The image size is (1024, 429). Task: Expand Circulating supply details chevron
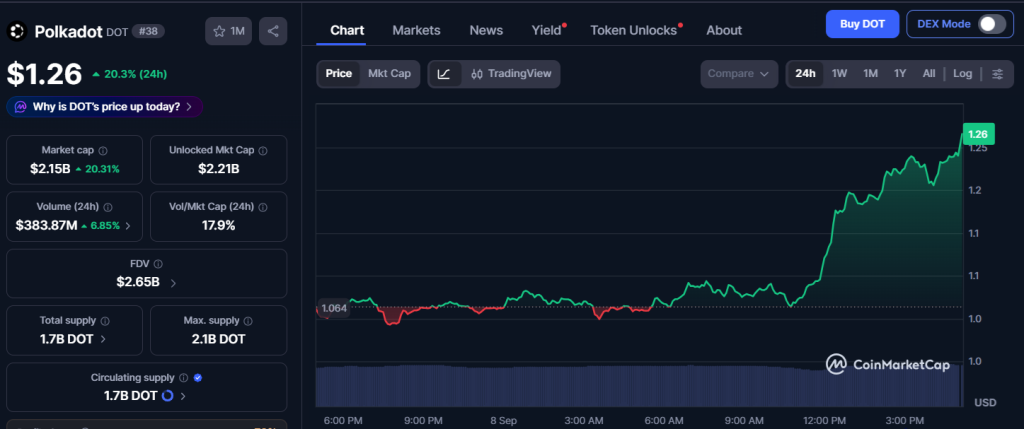(x=183, y=396)
